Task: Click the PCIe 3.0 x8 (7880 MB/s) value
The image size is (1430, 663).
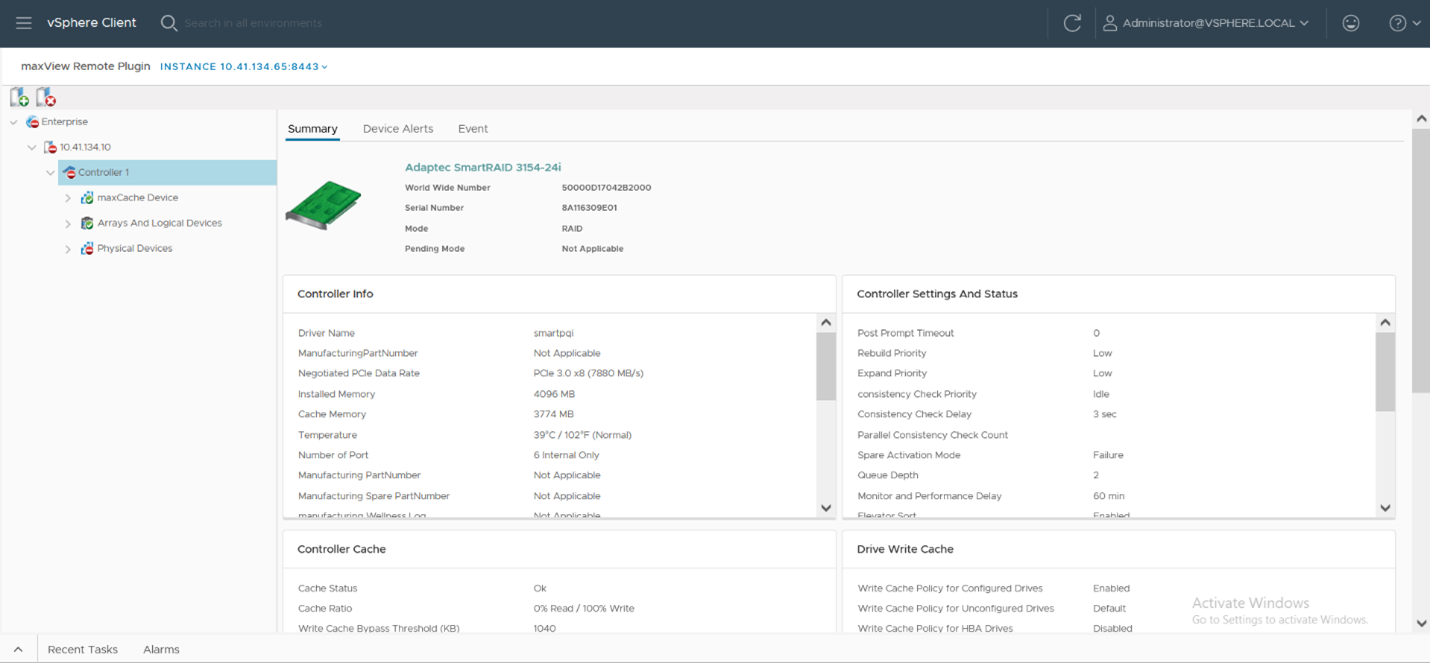Action: 589,373
